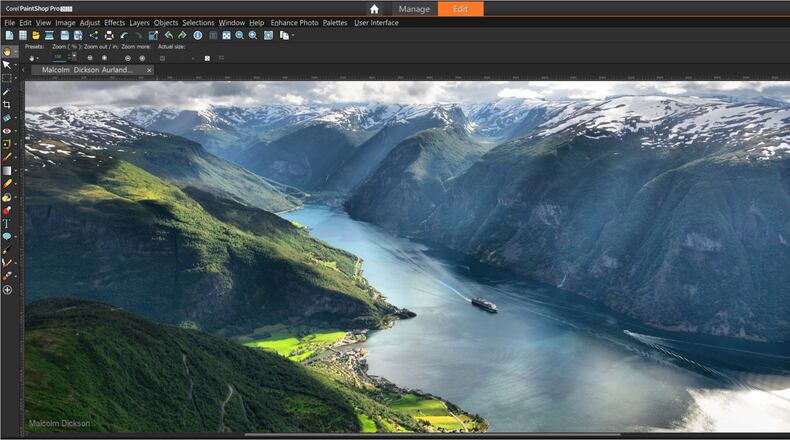Click the Save As disk icon
The image size is (790, 440).
tap(78, 35)
